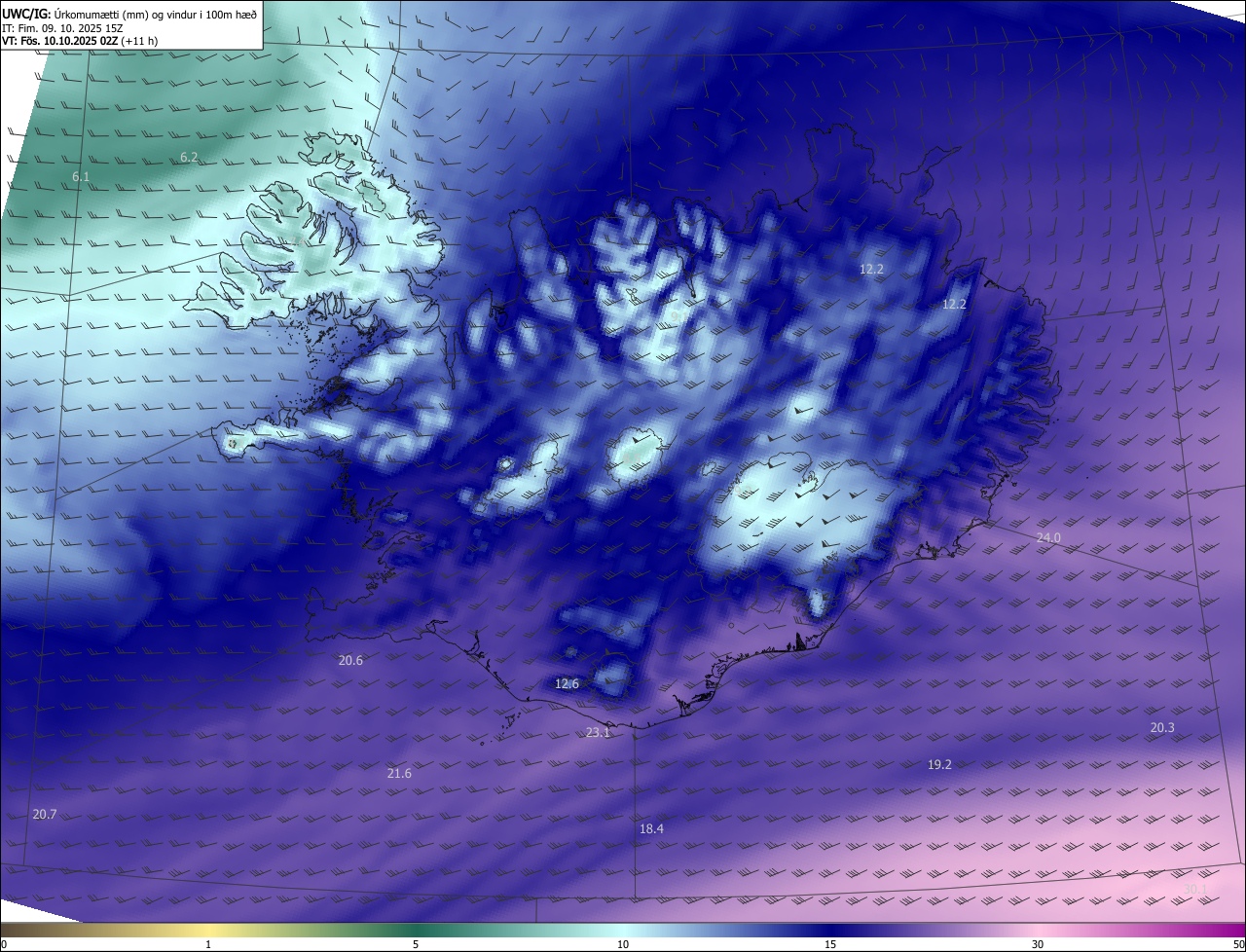Click the 20.3 value label
The height and width of the screenshot is (952, 1246).
tap(1162, 727)
